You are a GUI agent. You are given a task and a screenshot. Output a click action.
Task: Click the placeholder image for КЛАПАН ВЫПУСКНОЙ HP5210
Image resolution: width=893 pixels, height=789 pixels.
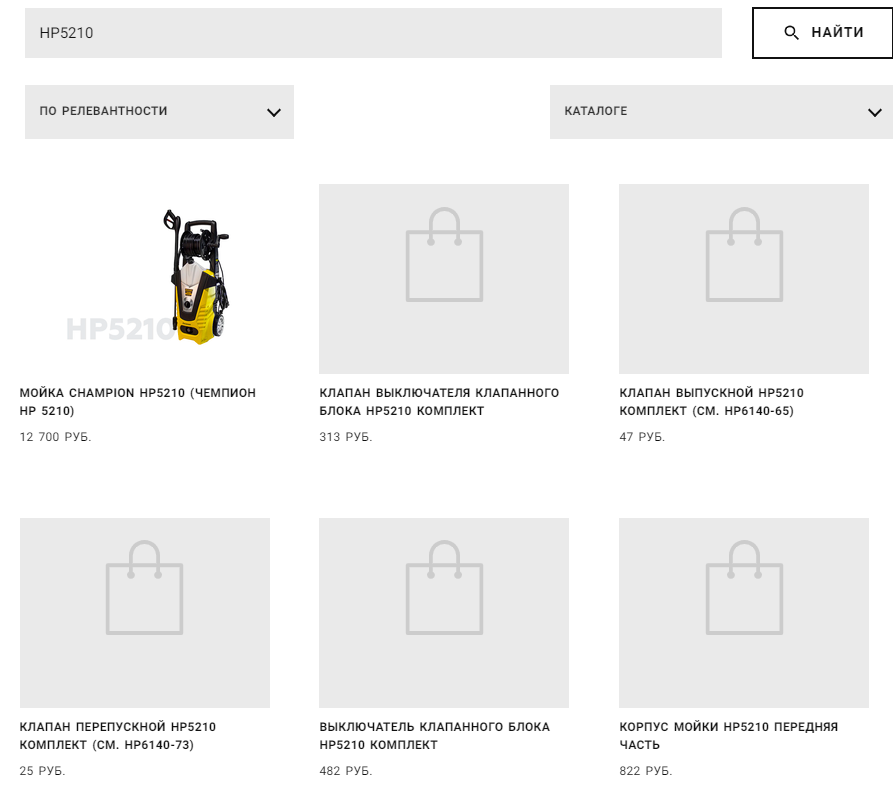click(x=744, y=279)
